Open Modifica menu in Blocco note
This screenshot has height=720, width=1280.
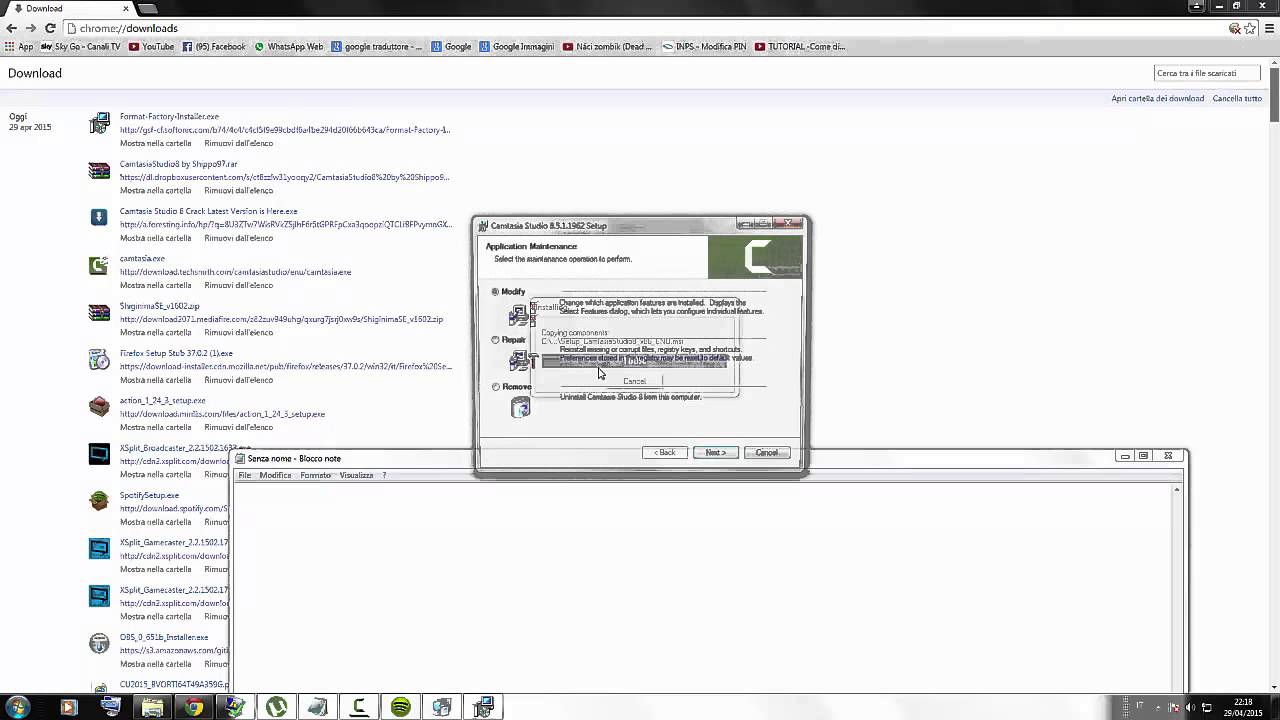click(275, 475)
